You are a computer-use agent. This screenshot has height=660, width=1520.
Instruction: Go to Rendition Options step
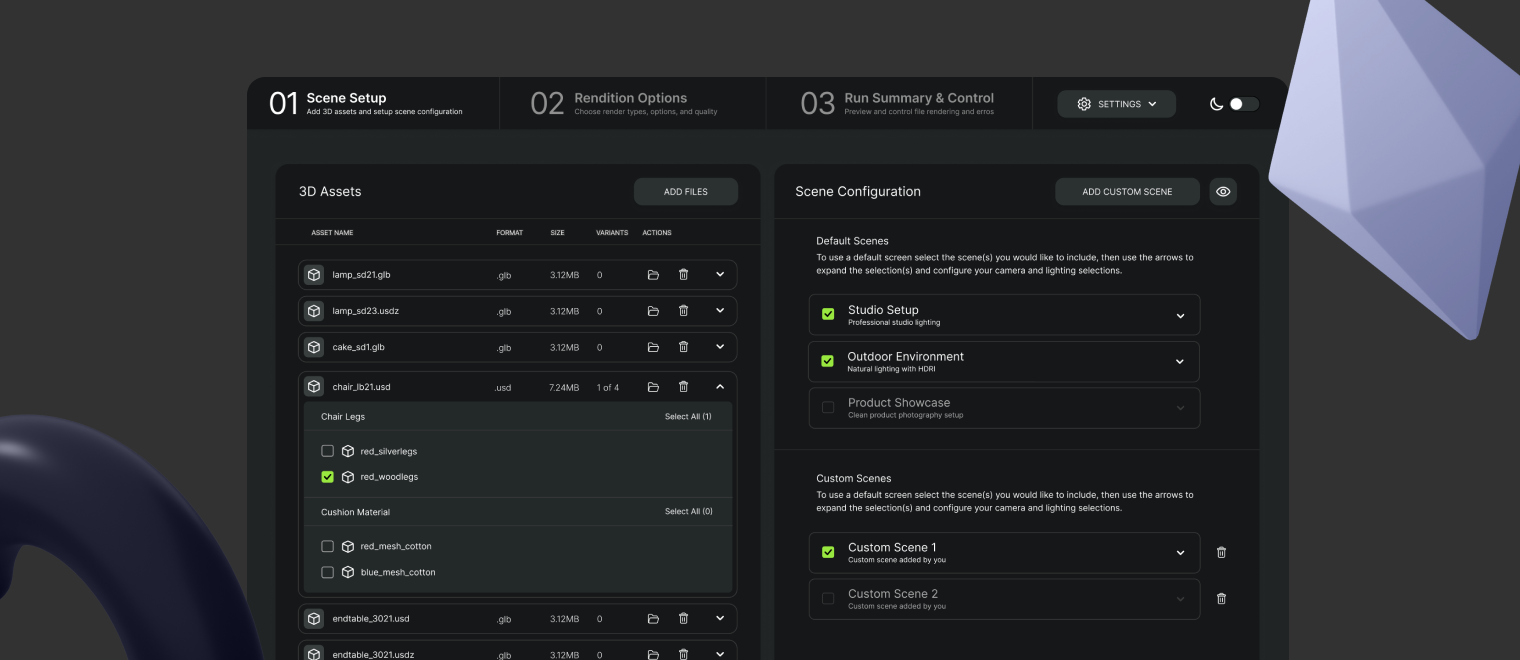tap(632, 103)
